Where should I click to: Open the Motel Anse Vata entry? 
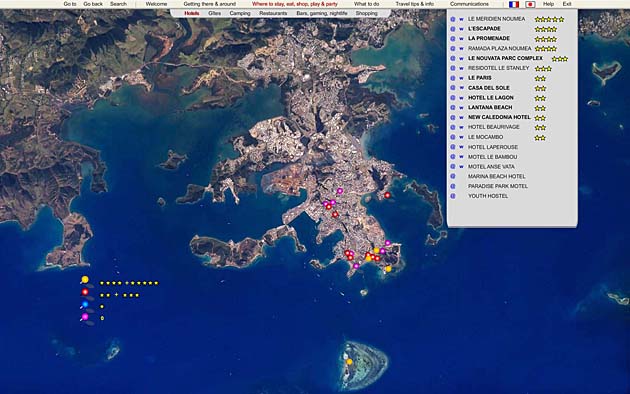point(491,167)
